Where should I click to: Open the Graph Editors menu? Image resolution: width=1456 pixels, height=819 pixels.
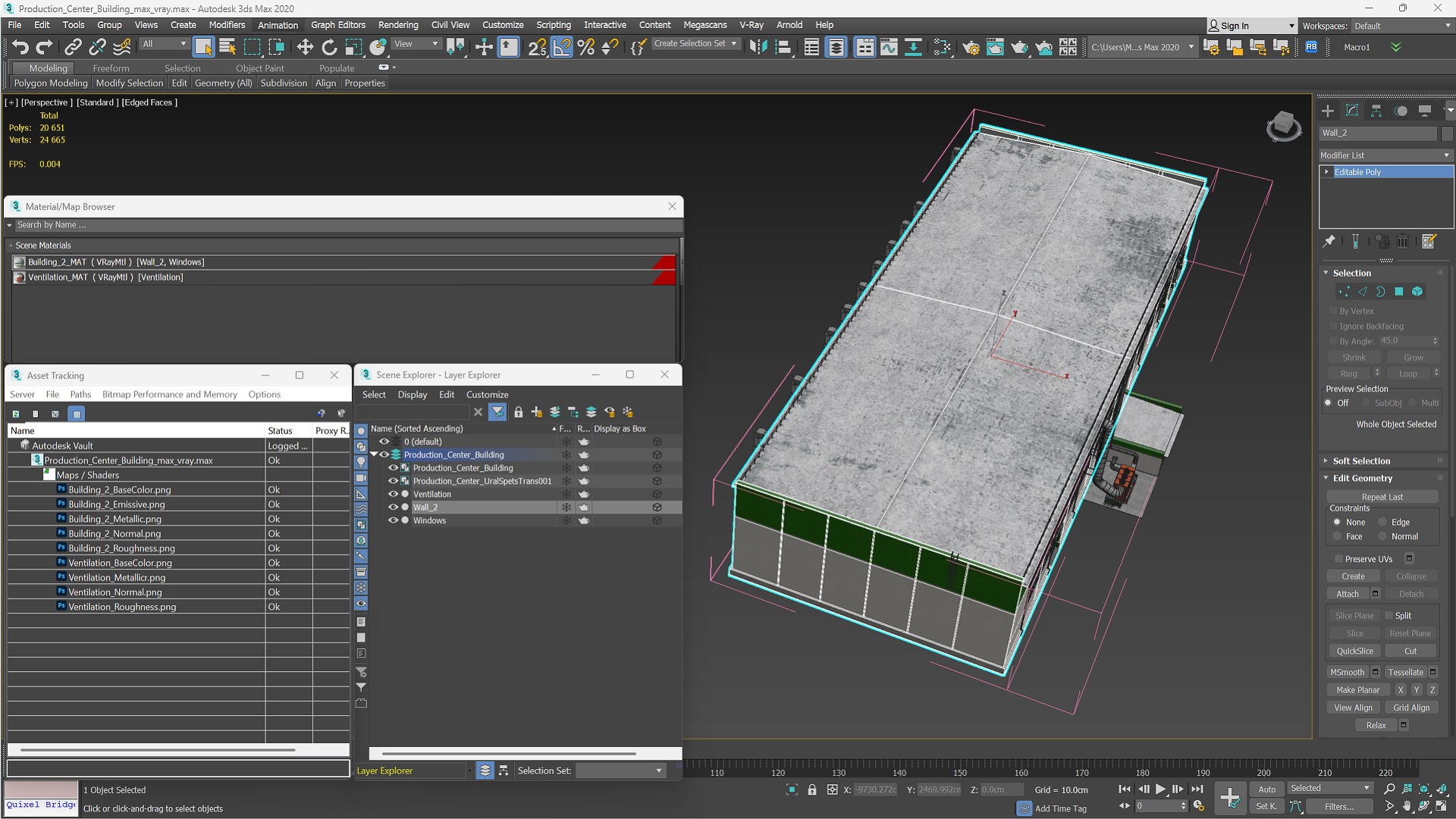[x=338, y=25]
